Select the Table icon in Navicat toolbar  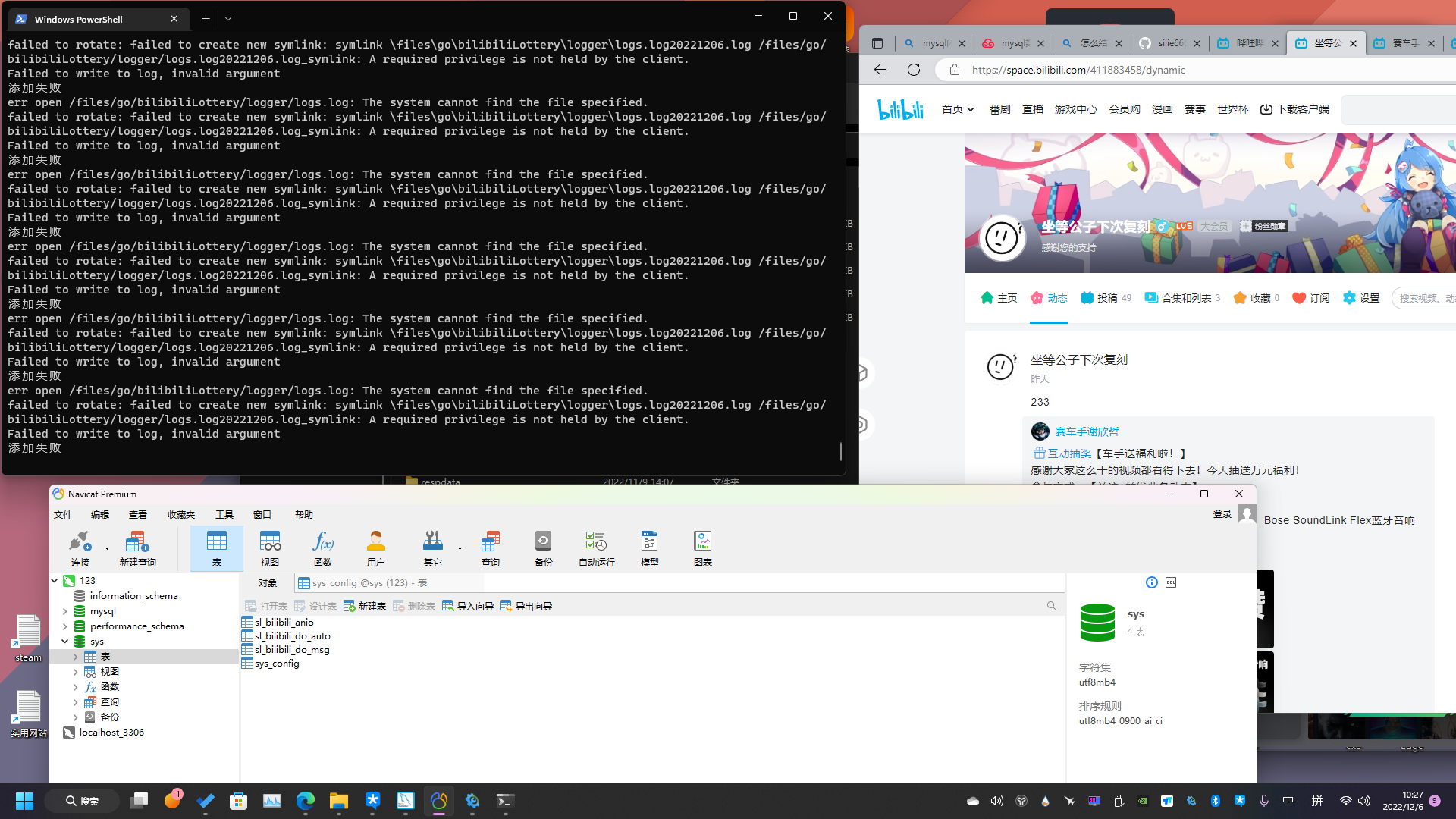tap(217, 548)
